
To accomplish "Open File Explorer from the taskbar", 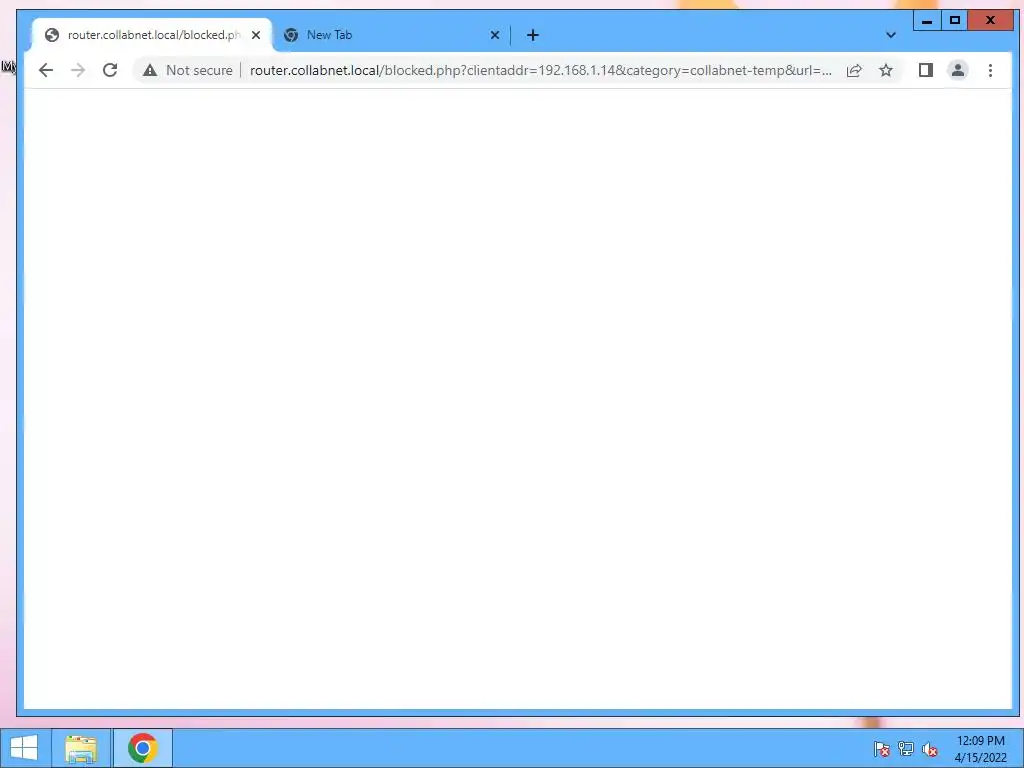I will point(81,748).
